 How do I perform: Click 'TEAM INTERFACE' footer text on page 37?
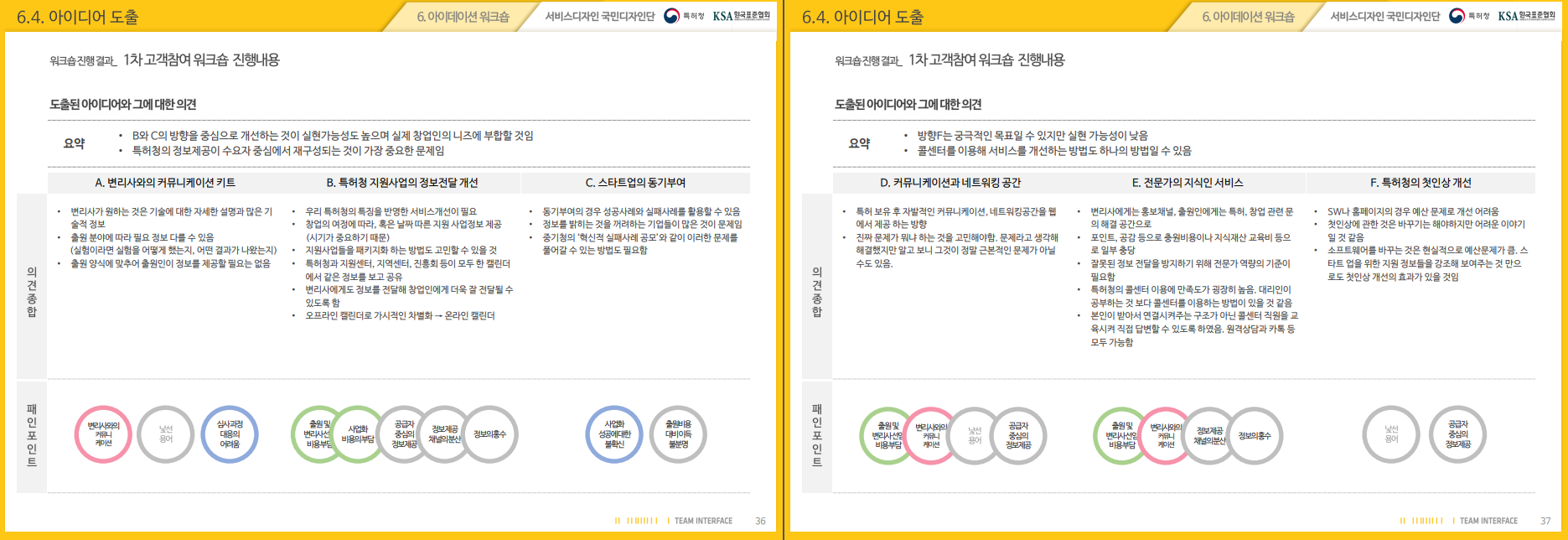(1488, 521)
